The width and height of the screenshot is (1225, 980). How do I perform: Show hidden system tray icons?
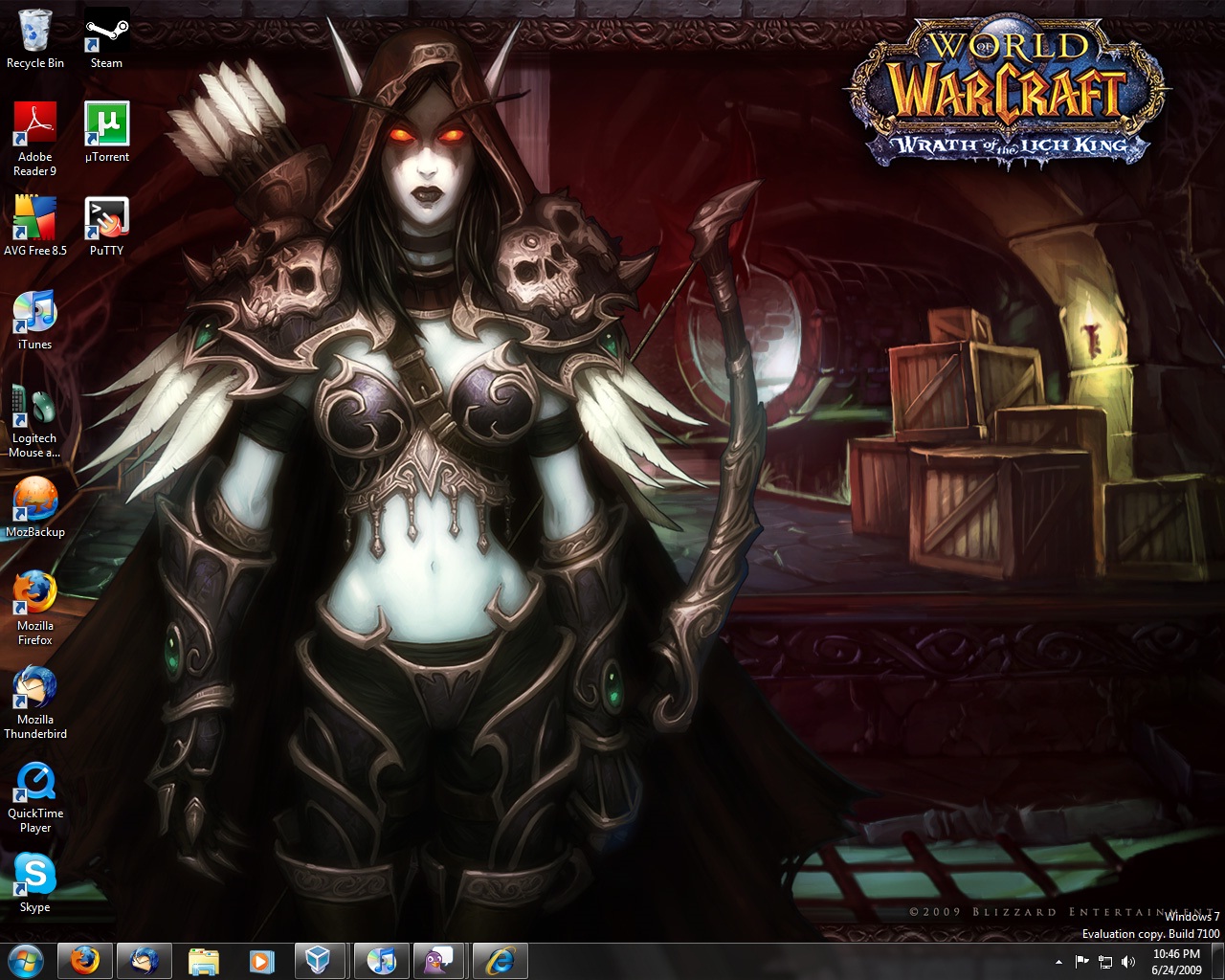tap(1058, 962)
